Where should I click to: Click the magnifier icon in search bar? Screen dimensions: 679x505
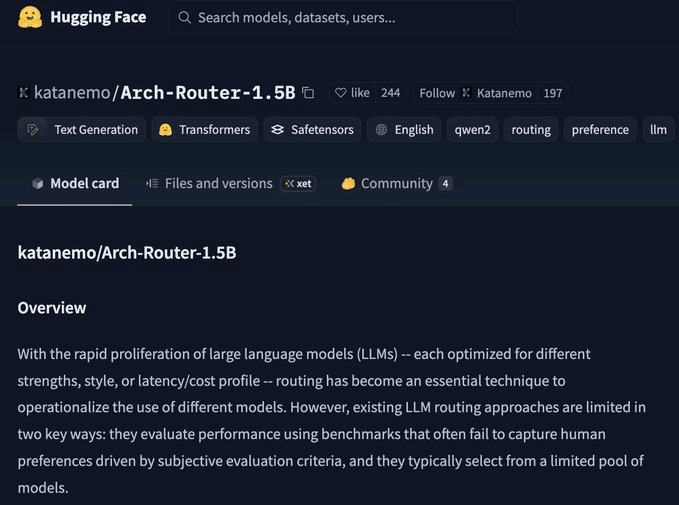click(x=184, y=17)
